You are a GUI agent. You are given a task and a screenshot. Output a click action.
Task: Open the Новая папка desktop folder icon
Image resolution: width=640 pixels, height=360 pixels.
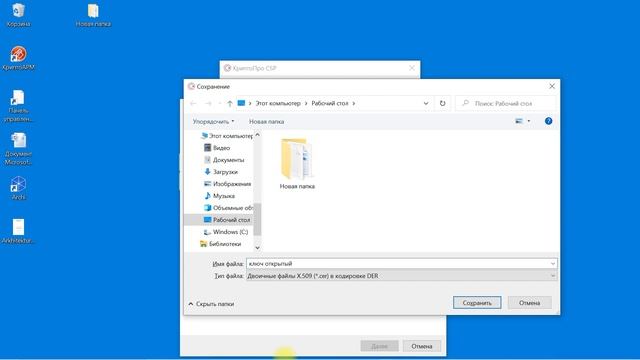[x=93, y=15]
